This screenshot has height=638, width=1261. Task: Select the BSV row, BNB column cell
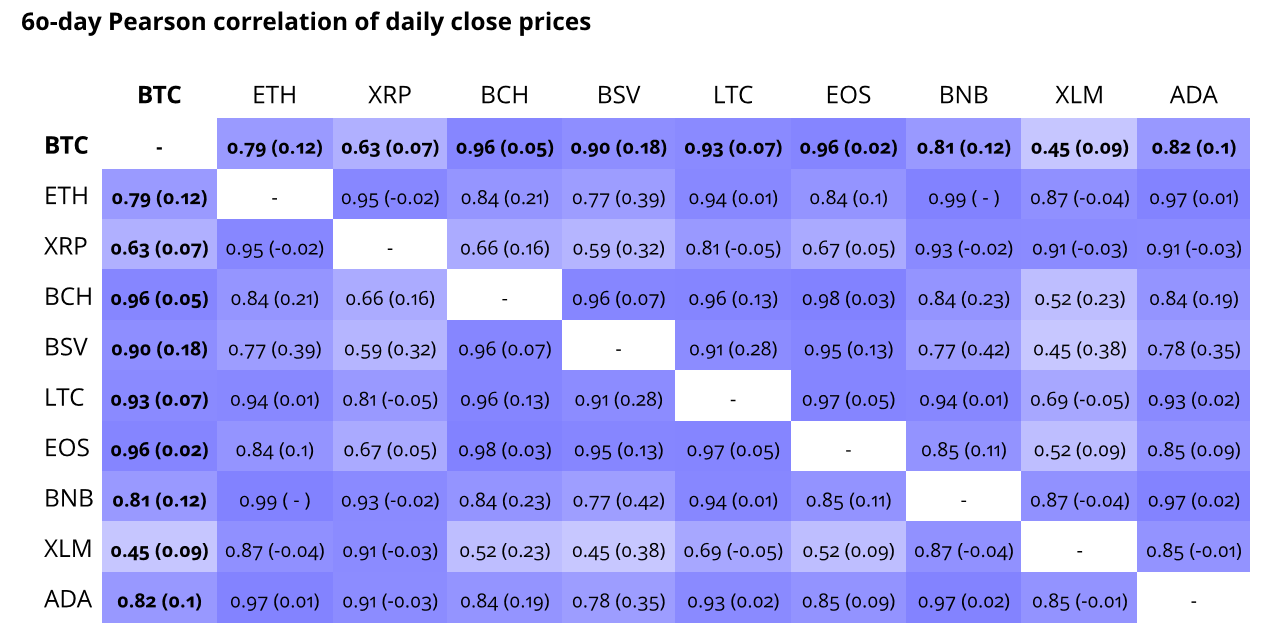(964, 349)
